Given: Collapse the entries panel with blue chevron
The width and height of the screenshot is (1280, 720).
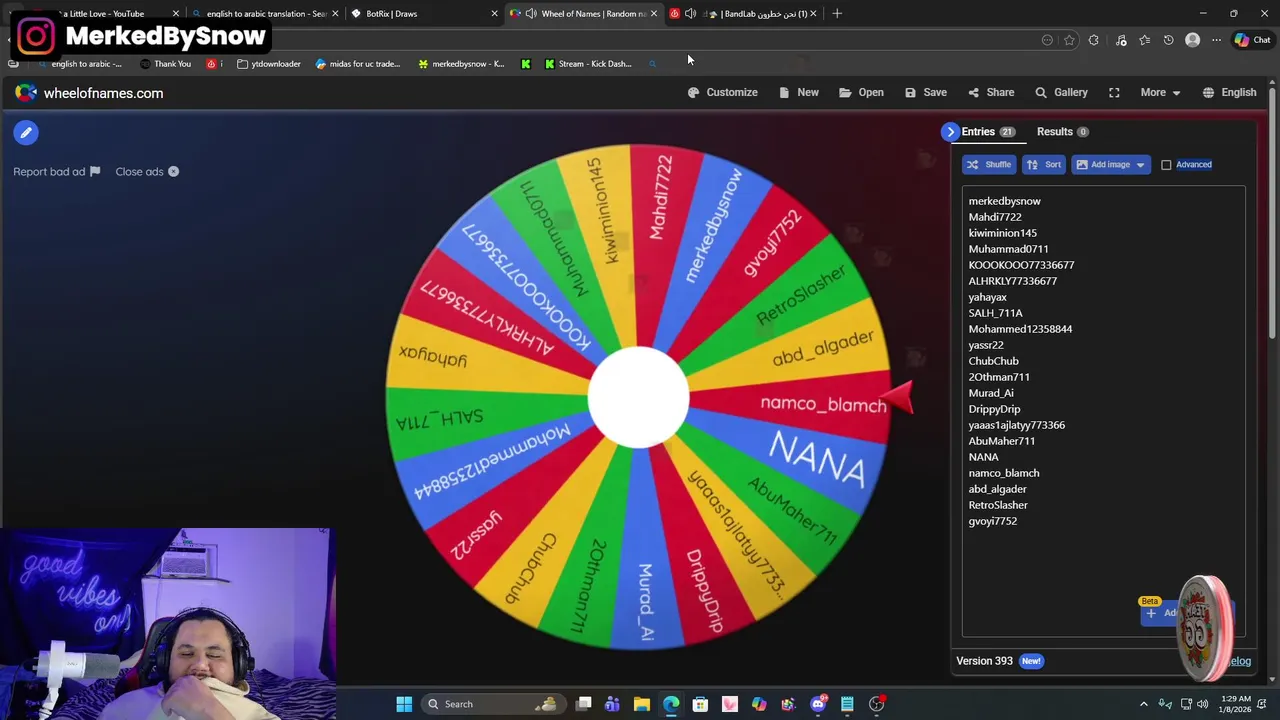Looking at the screenshot, I should [950, 132].
